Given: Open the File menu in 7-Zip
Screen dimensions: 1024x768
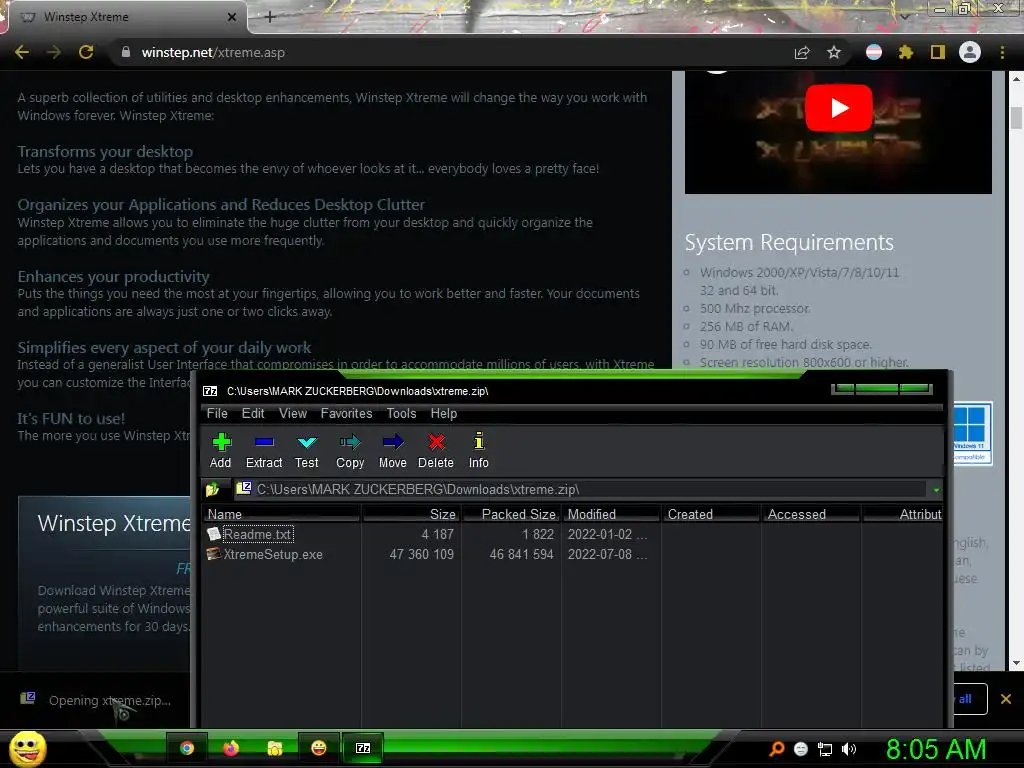Looking at the screenshot, I should click(x=217, y=413).
